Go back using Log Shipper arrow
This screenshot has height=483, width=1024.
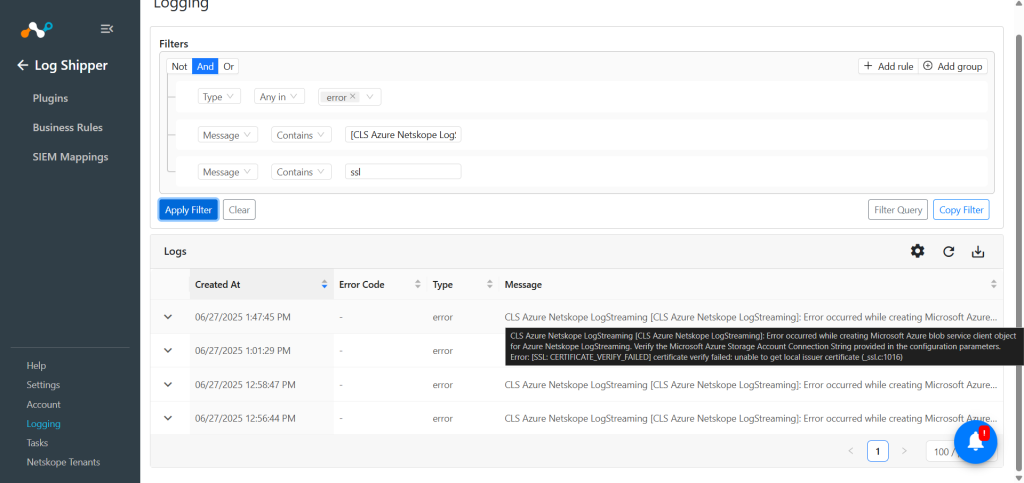pyautogui.click(x=23, y=65)
